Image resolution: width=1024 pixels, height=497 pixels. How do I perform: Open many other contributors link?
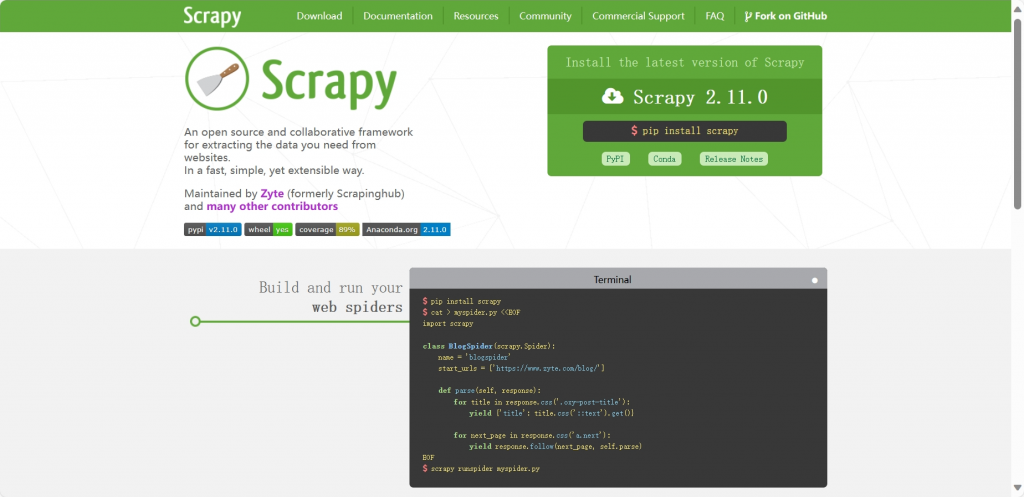point(272,206)
